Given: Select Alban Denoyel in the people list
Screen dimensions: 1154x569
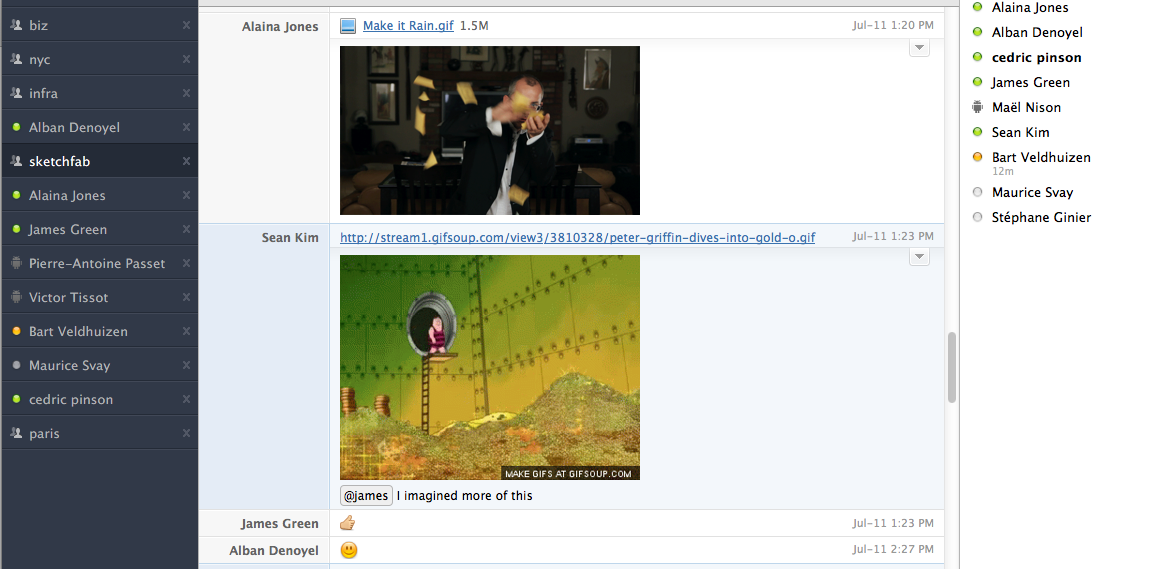Looking at the screenshot, I should point(1037,32).
